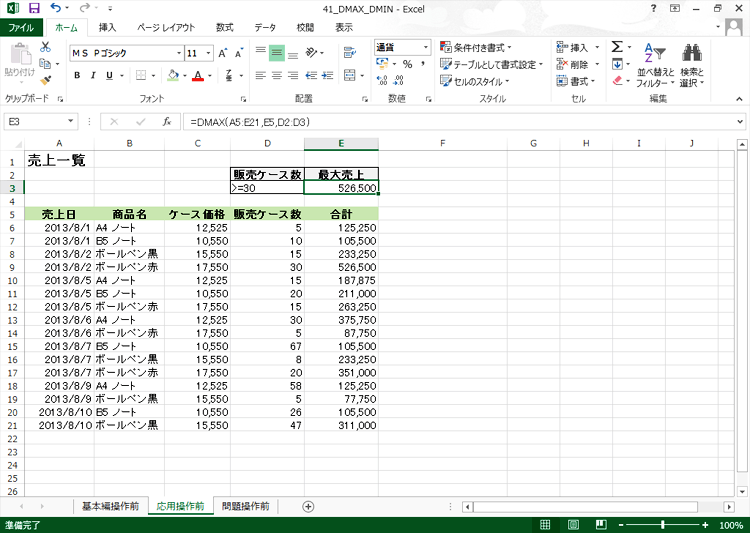Apply percent style format
The height and width of the screenshot is (533, 750).
(x=408, y=64)
